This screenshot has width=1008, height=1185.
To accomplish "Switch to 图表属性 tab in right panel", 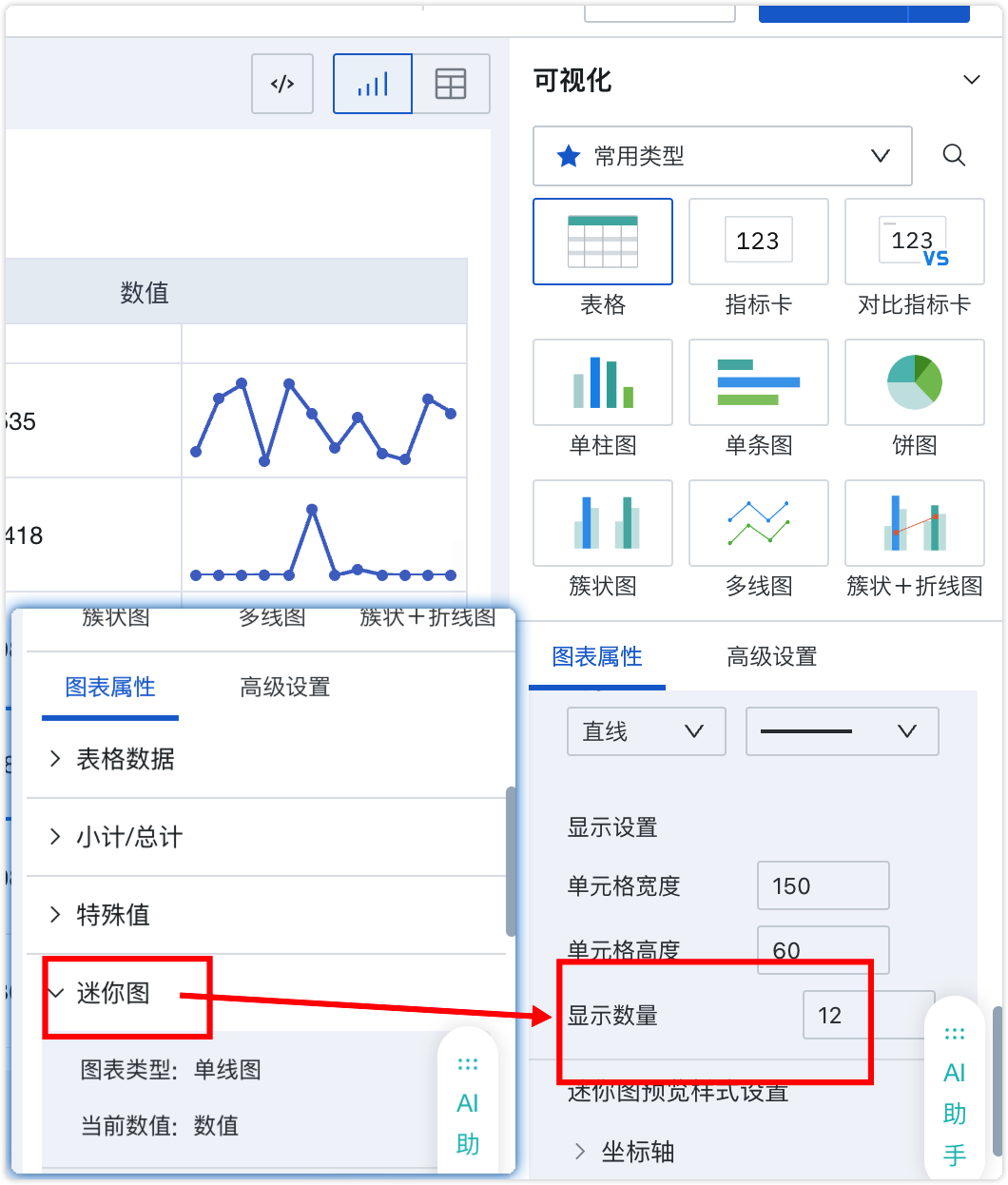I will (x=597, y=656).
